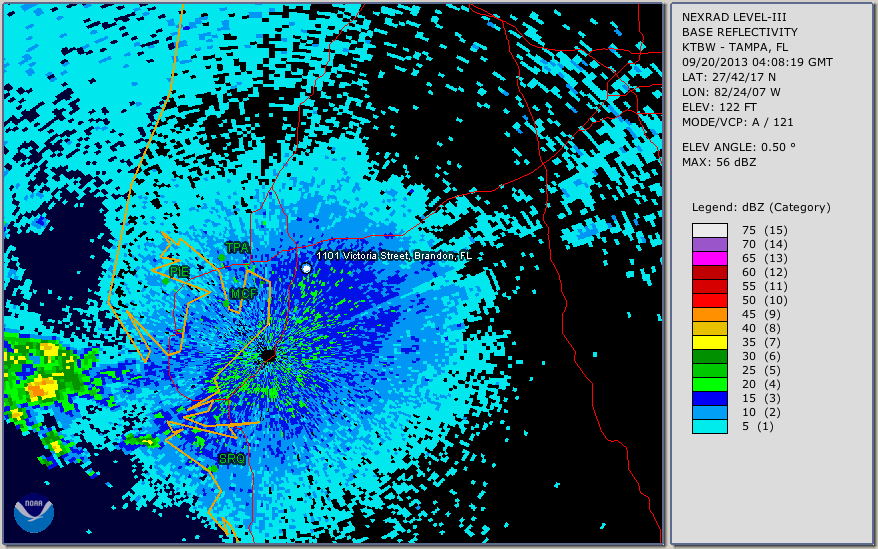Pick the dark blue 15 dBZ swatch

pyautogui.click(x=710, y=398)
